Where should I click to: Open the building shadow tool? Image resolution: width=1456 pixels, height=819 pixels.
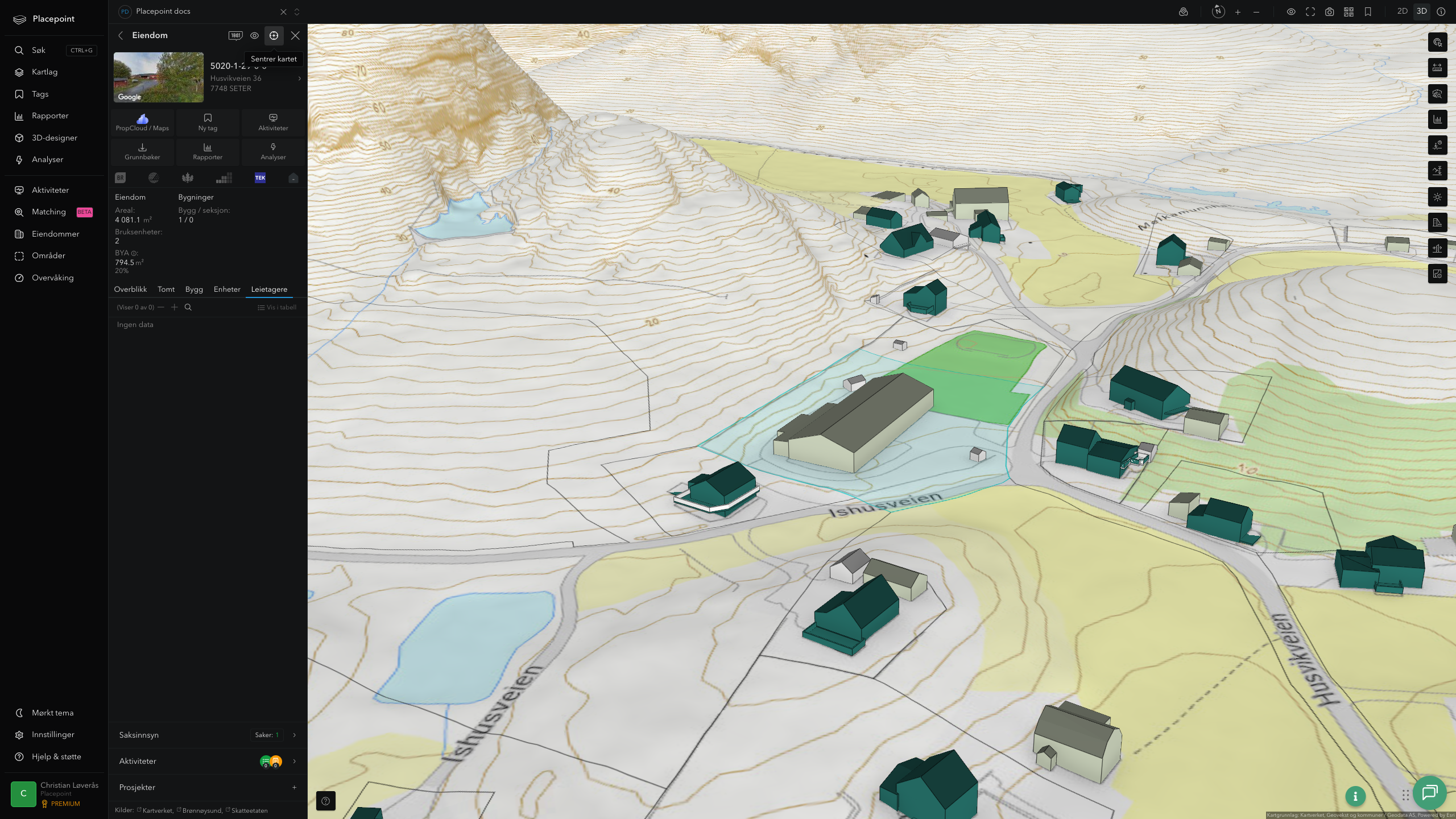(1438, 222)
